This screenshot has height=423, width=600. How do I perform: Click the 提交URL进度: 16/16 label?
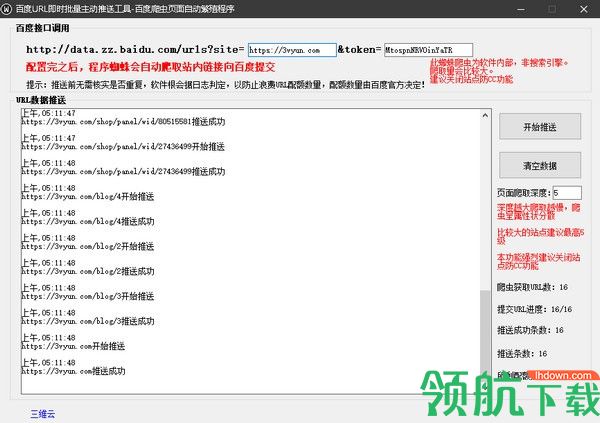click(x=535, y=309)
